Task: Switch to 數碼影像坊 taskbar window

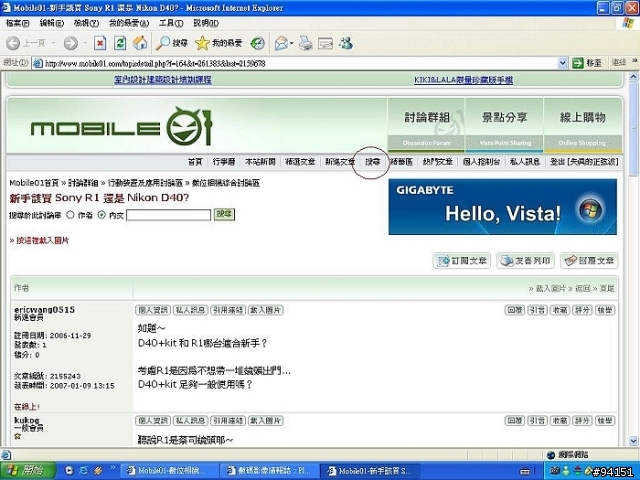Action: coord(270,471)
